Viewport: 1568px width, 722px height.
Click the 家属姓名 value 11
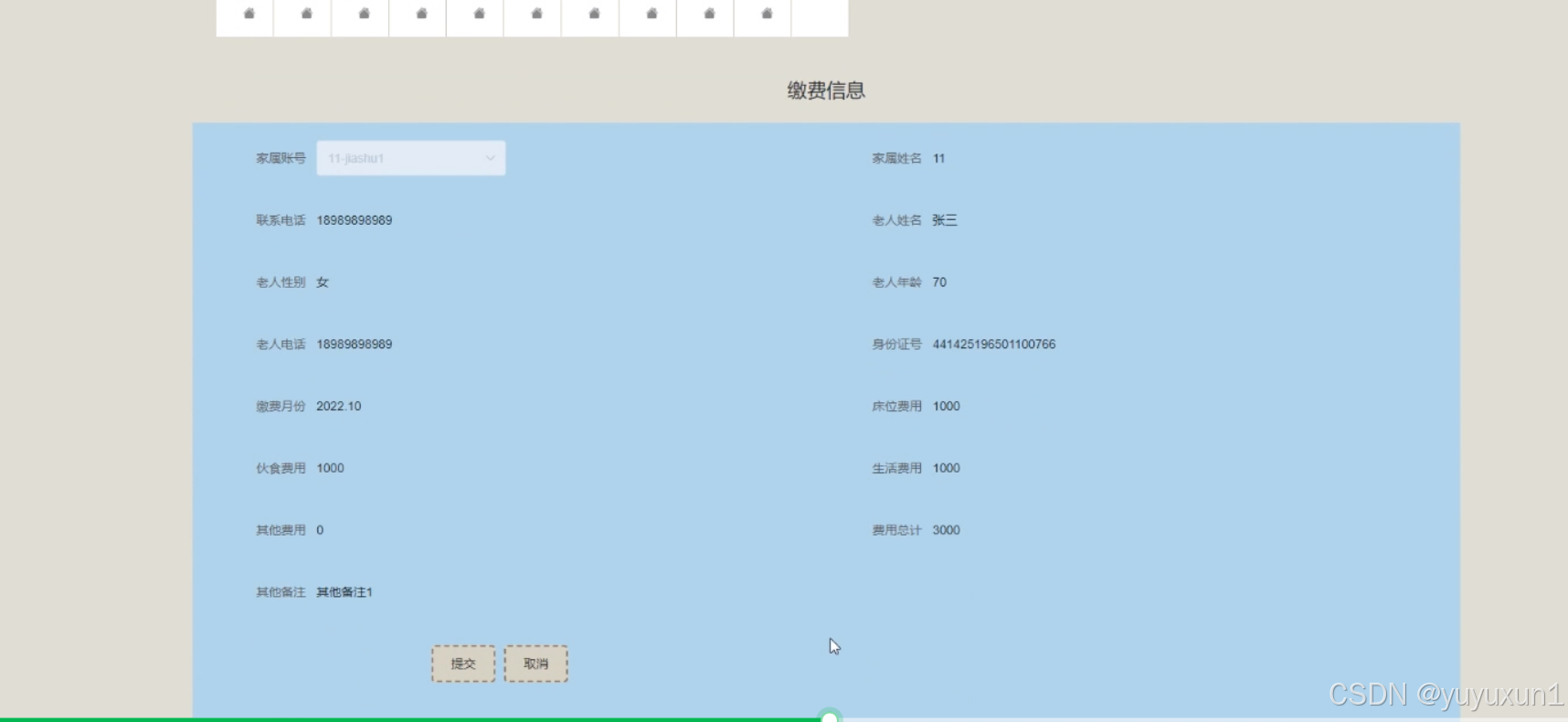tap(939, 158)
